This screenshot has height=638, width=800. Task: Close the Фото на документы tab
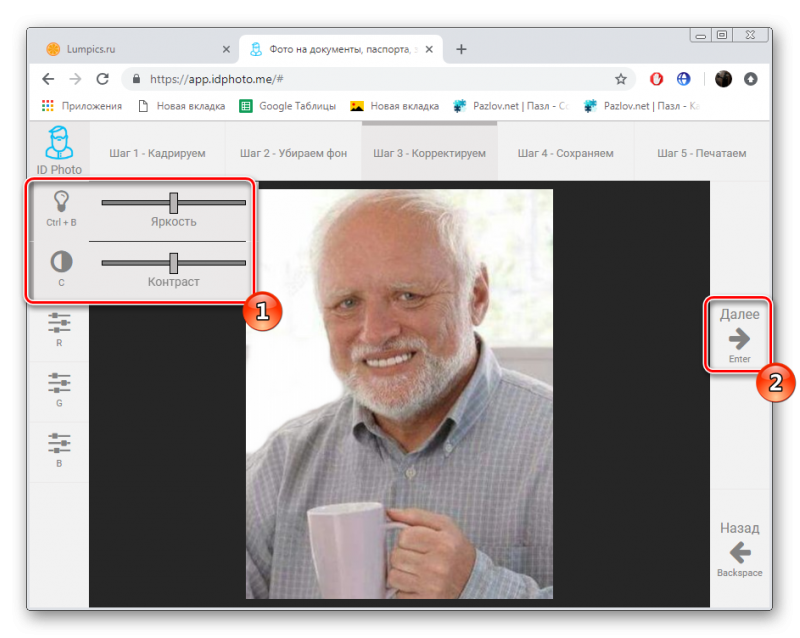click(429, 49)
